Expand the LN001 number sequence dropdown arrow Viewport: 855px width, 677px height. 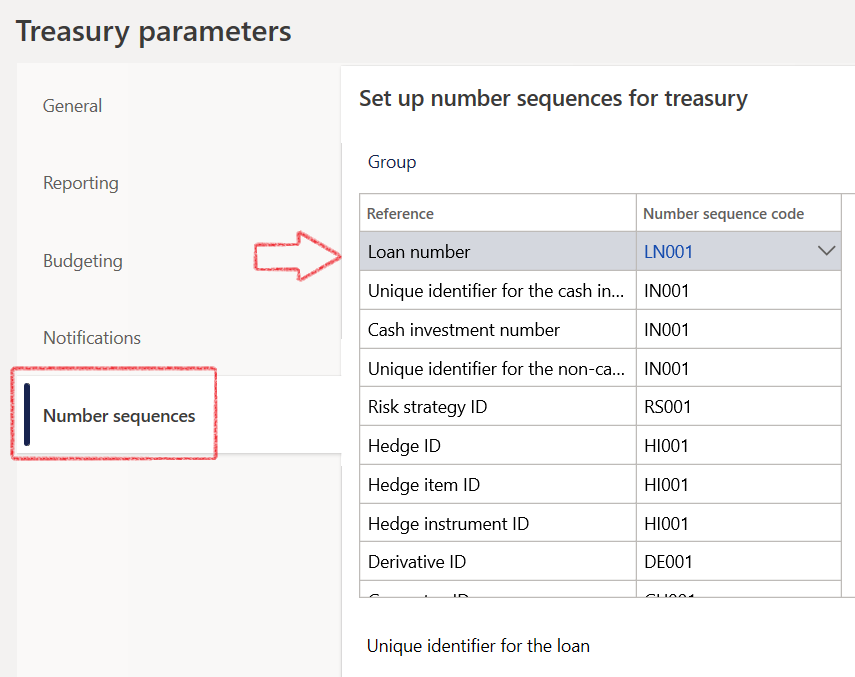tap(826, 252)
